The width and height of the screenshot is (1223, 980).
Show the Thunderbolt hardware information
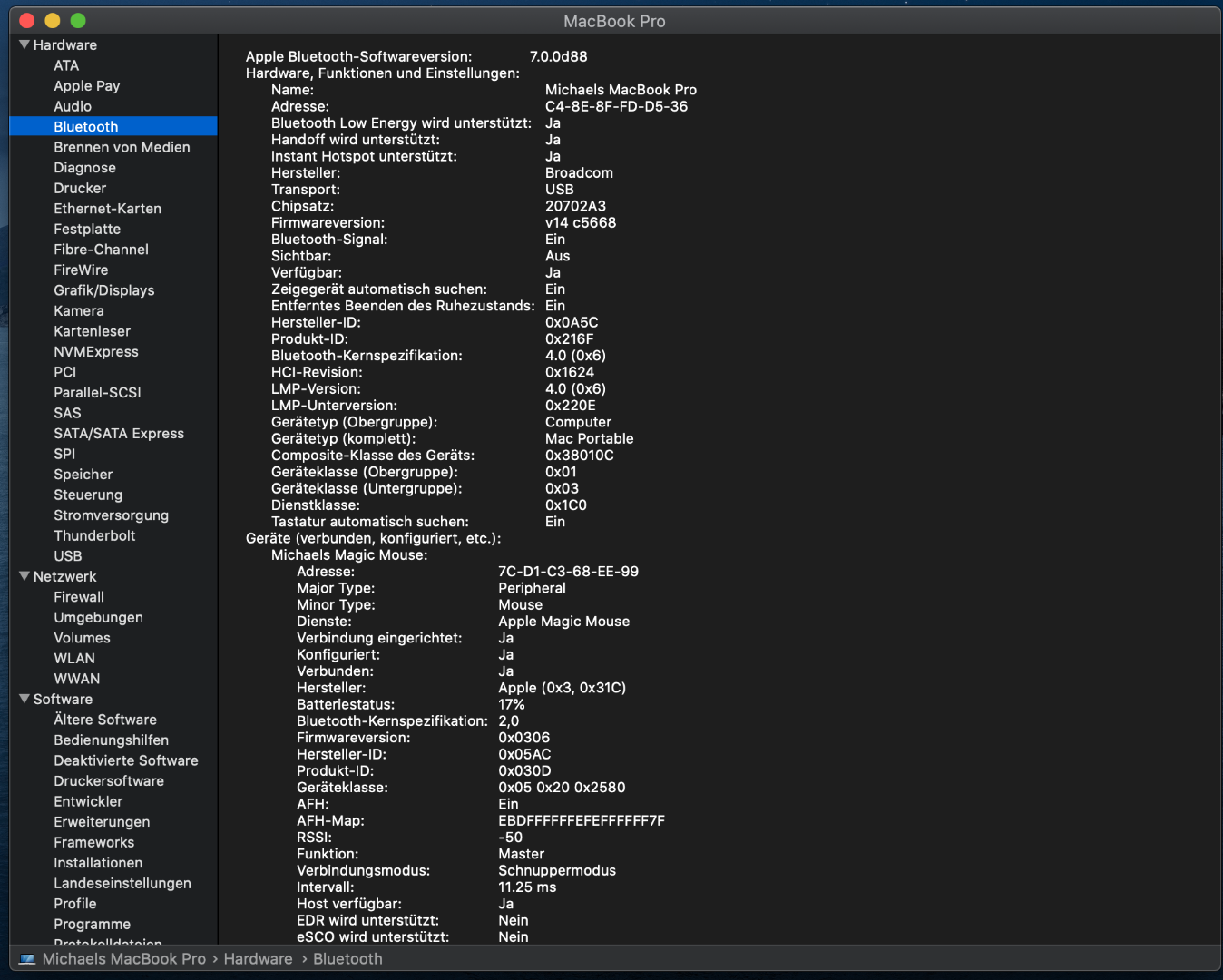pyautogui.click(x=94, y=535)
